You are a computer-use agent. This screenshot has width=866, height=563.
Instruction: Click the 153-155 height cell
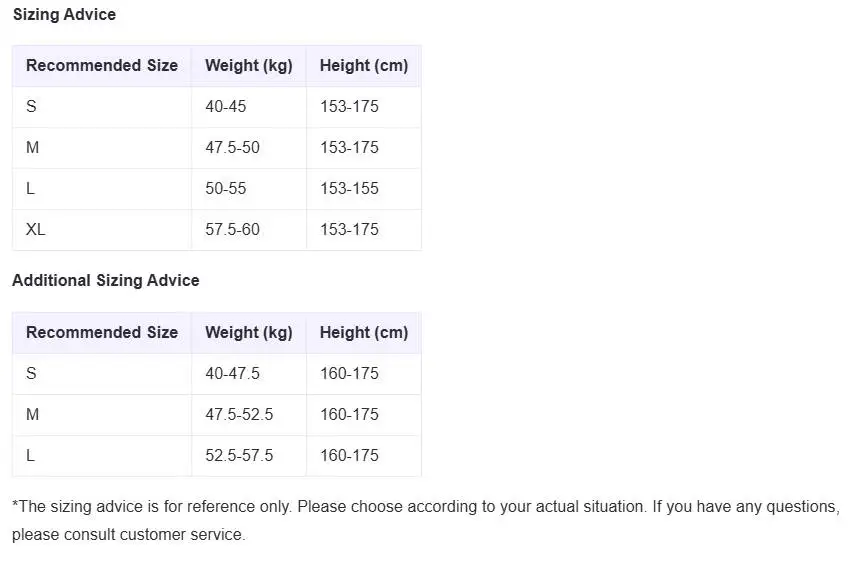pyautogui.click(x=349, y=188)
